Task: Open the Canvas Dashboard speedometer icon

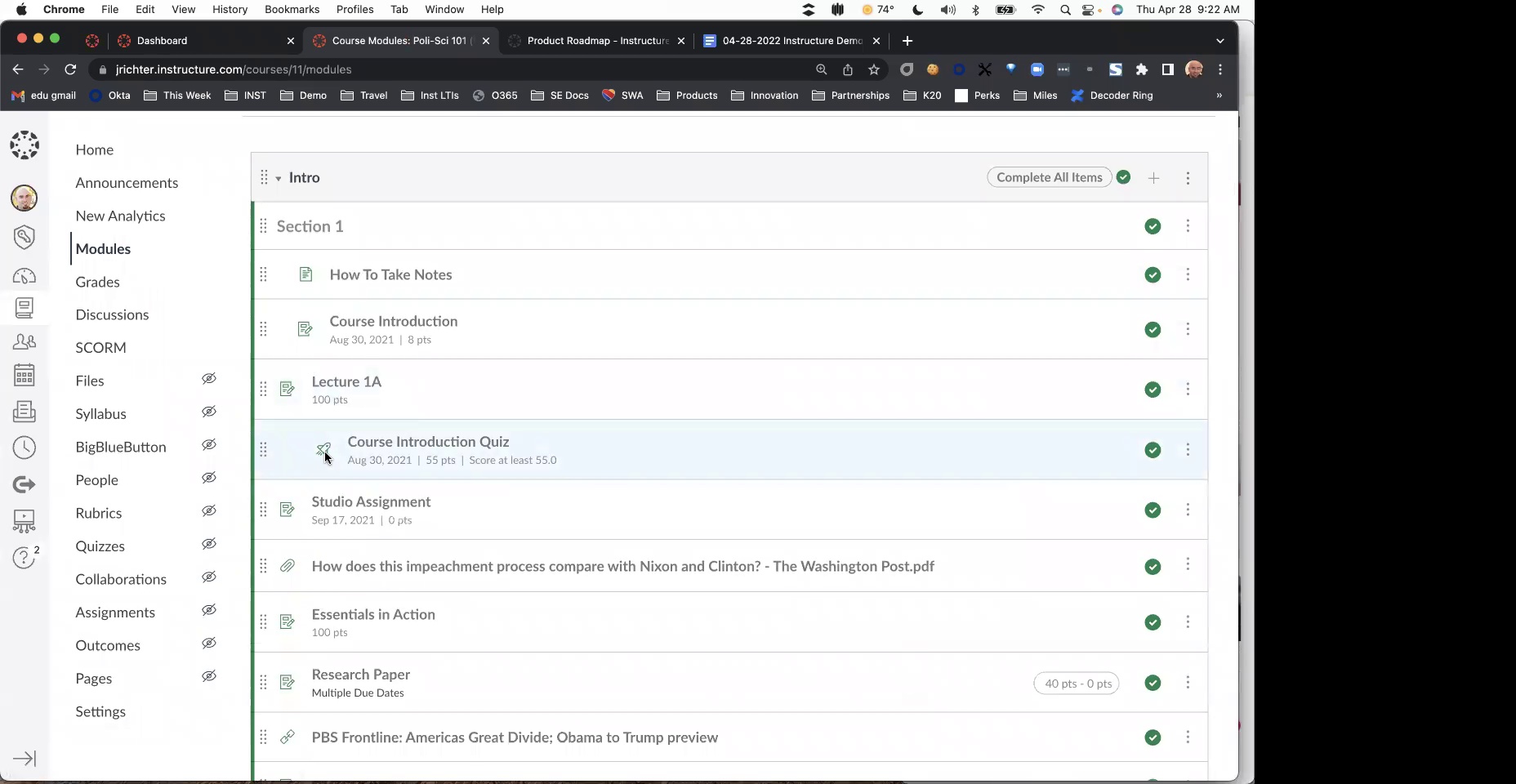Action: 25,276
